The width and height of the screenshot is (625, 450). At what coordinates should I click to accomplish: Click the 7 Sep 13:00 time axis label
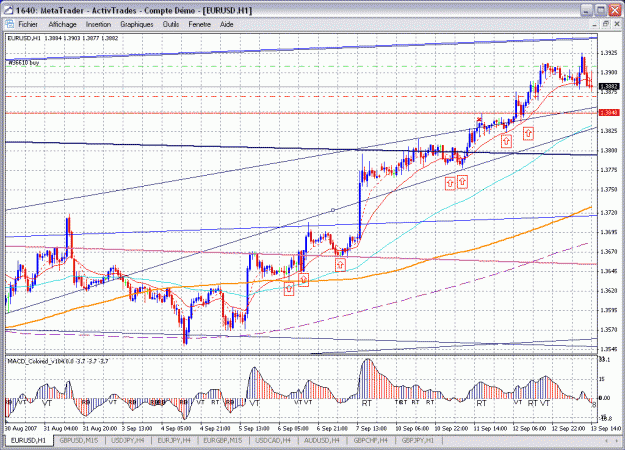[x=371, y=429]
